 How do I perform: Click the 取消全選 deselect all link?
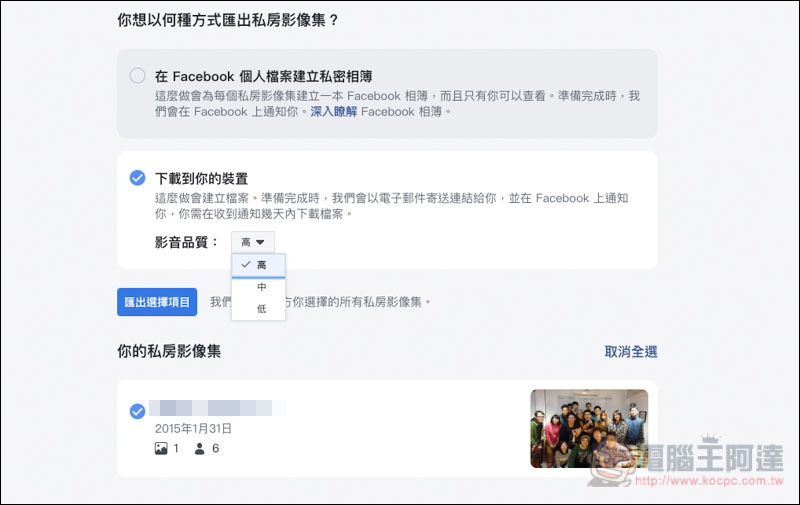point(631,351)
